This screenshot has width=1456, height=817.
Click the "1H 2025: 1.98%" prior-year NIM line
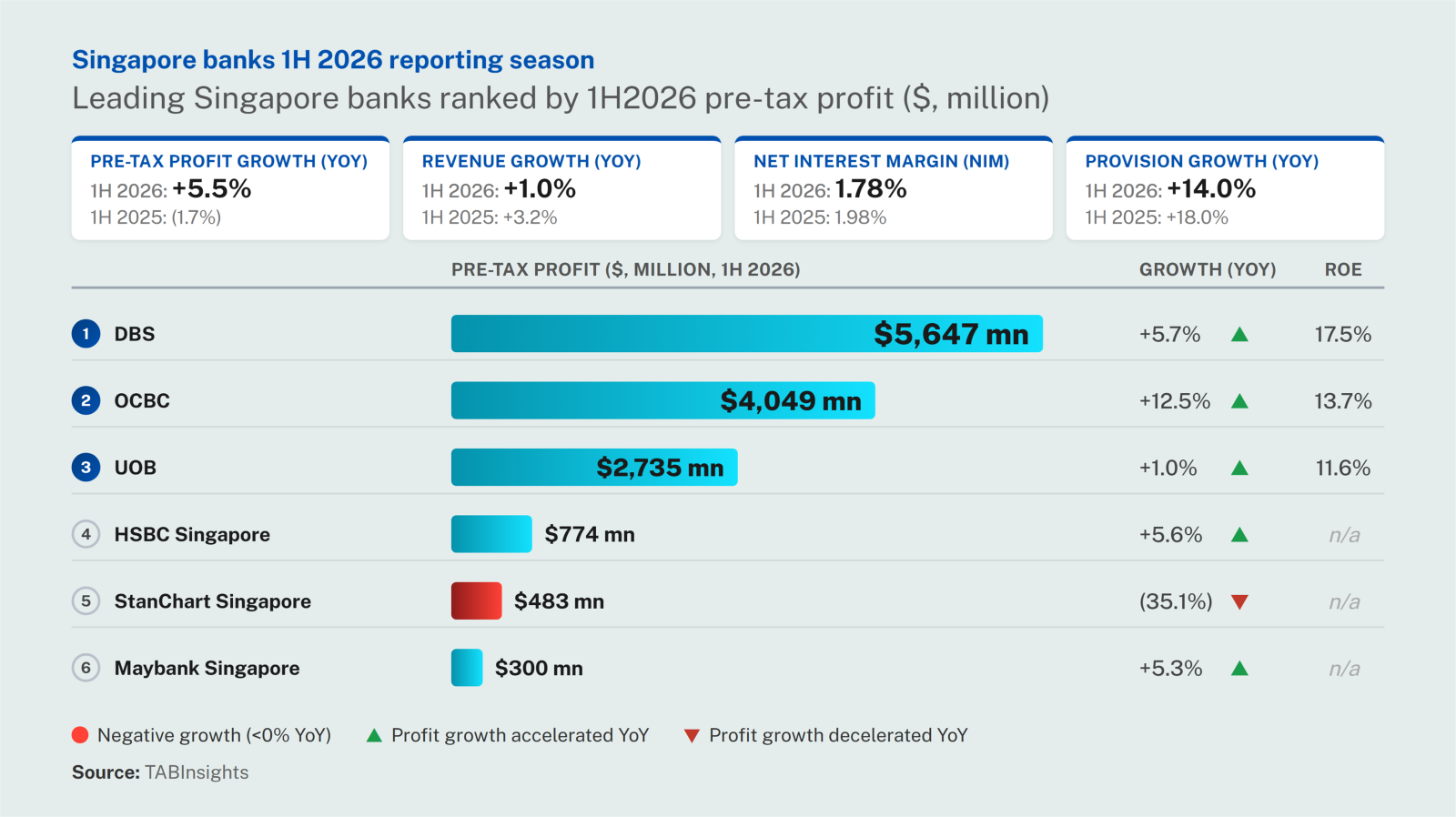coord(820,217)
